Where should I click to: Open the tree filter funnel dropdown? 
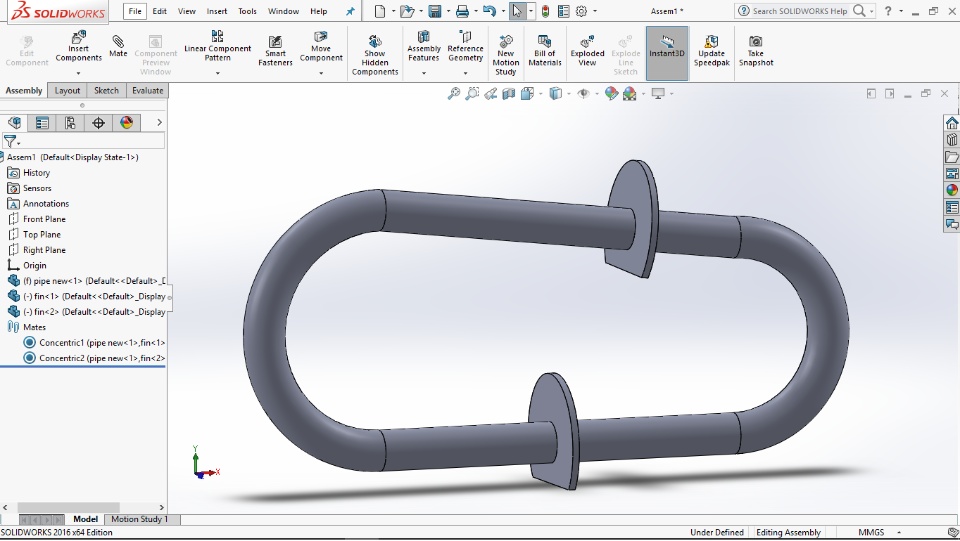pos(12,141)
